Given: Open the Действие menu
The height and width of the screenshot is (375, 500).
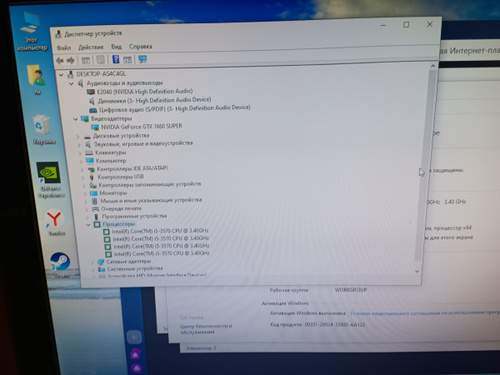Looking at the screenshot, I should (91, 47).
